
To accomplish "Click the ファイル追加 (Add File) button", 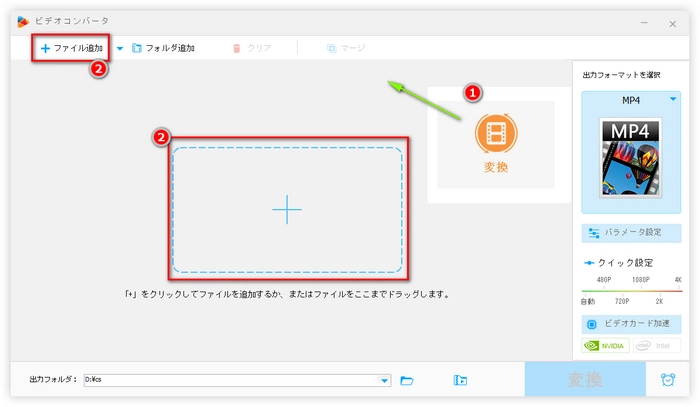I will (71, 48).
